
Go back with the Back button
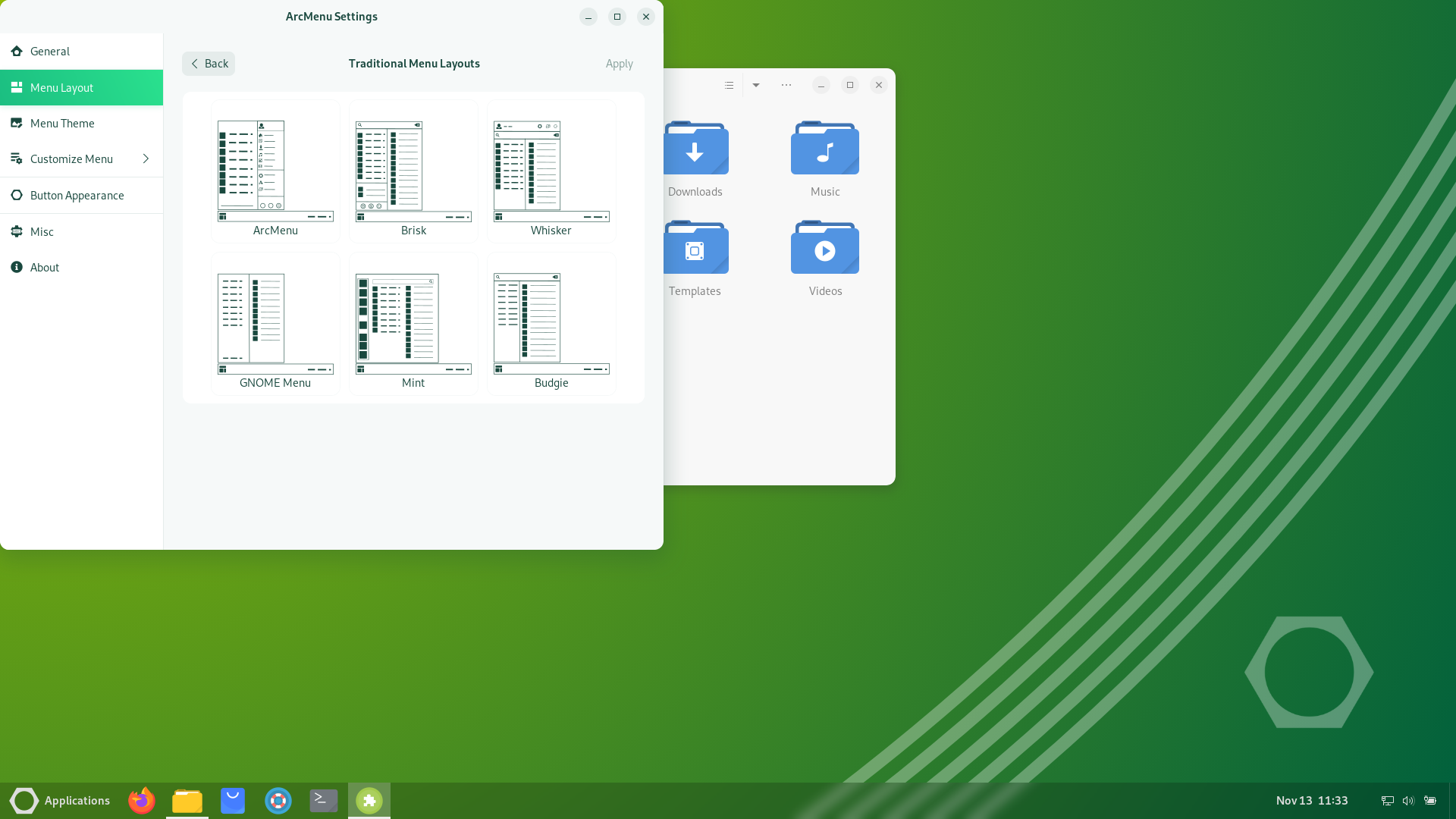click(x=209, y=64)
